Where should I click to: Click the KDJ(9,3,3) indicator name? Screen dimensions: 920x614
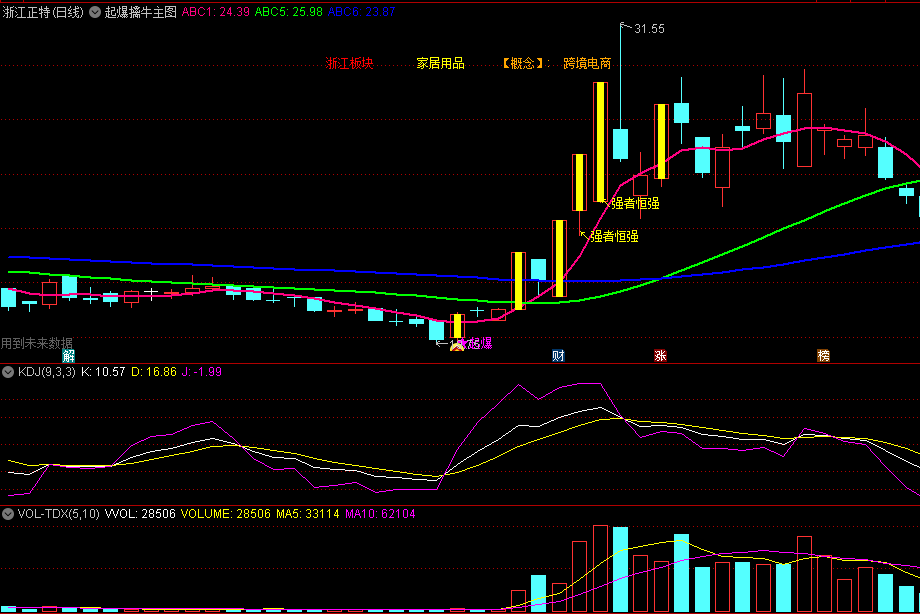(46, 372)
